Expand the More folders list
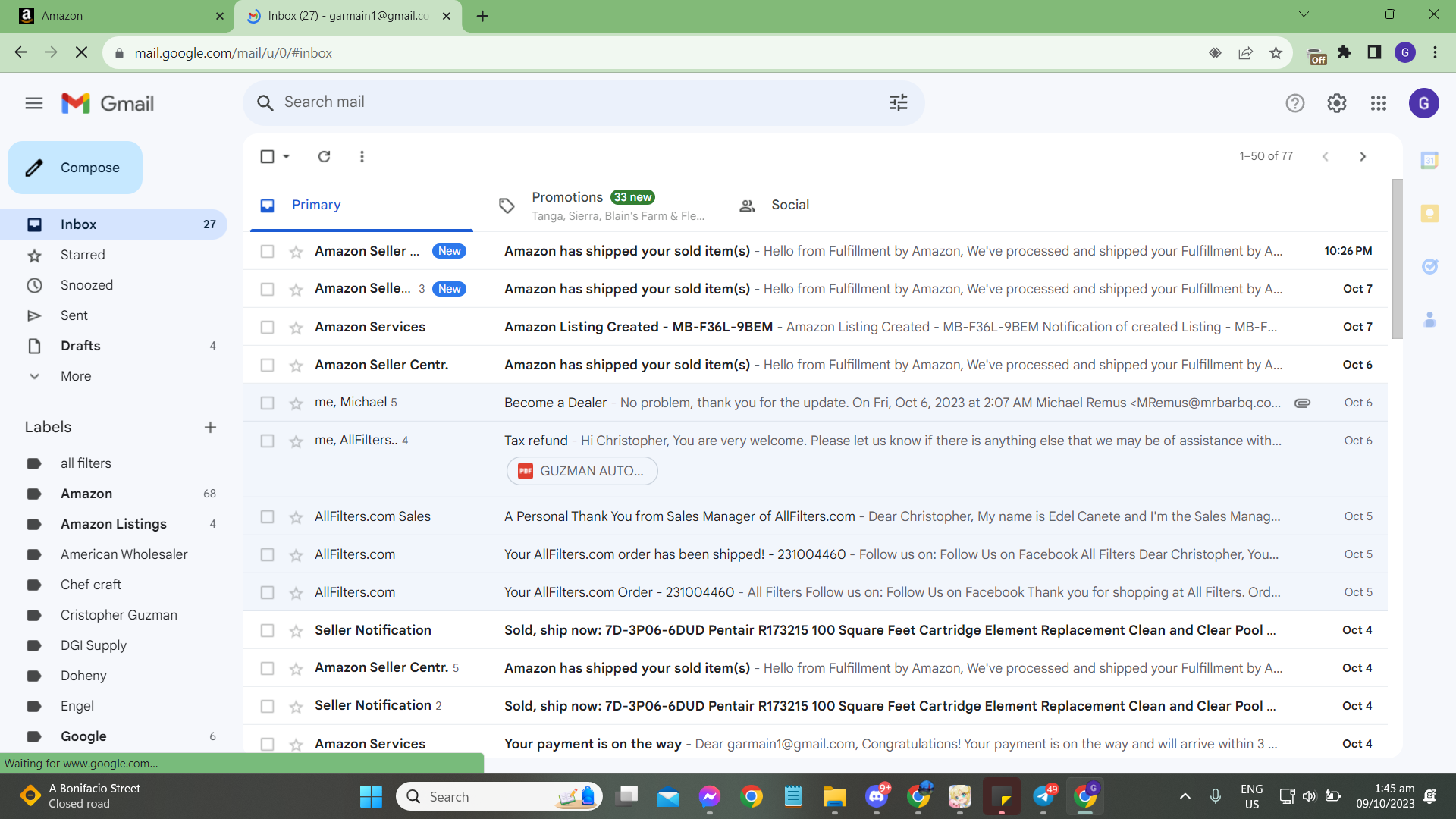 coord(76,376)
